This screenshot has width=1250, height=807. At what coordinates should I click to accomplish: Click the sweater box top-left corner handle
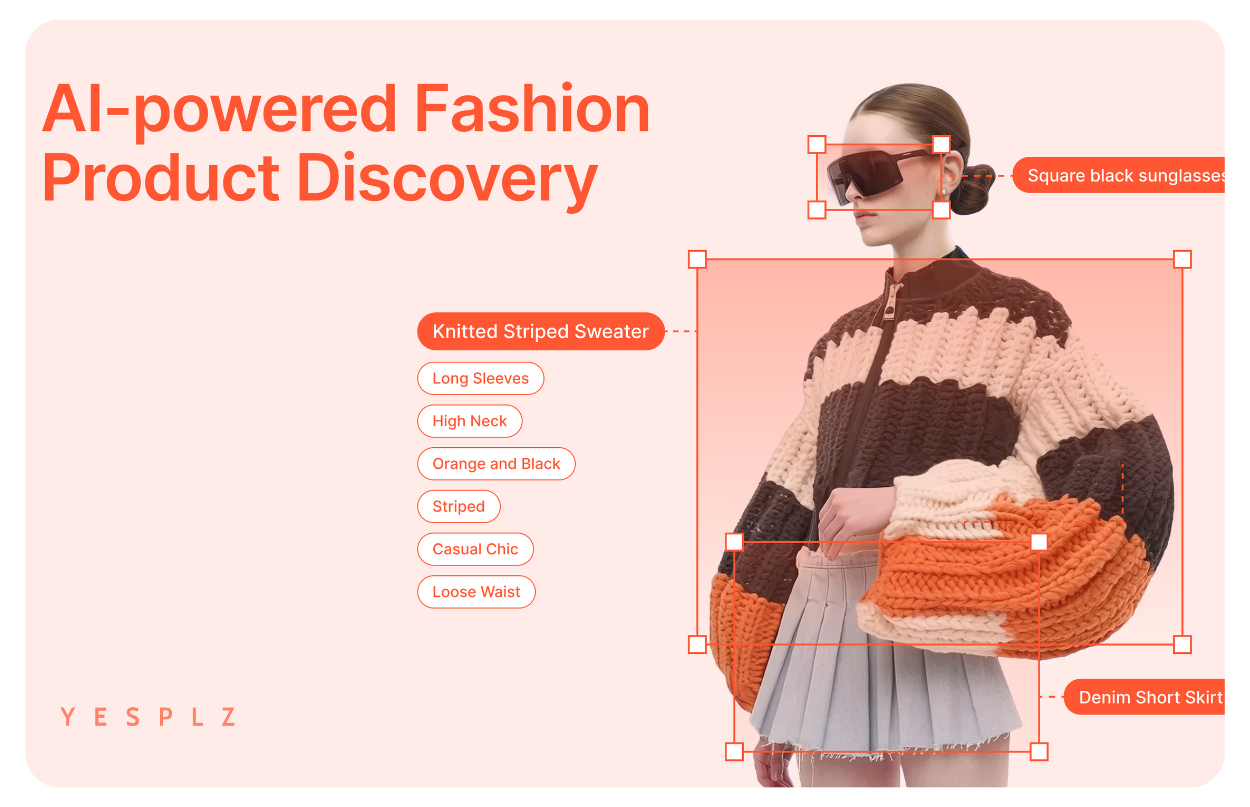698,260
